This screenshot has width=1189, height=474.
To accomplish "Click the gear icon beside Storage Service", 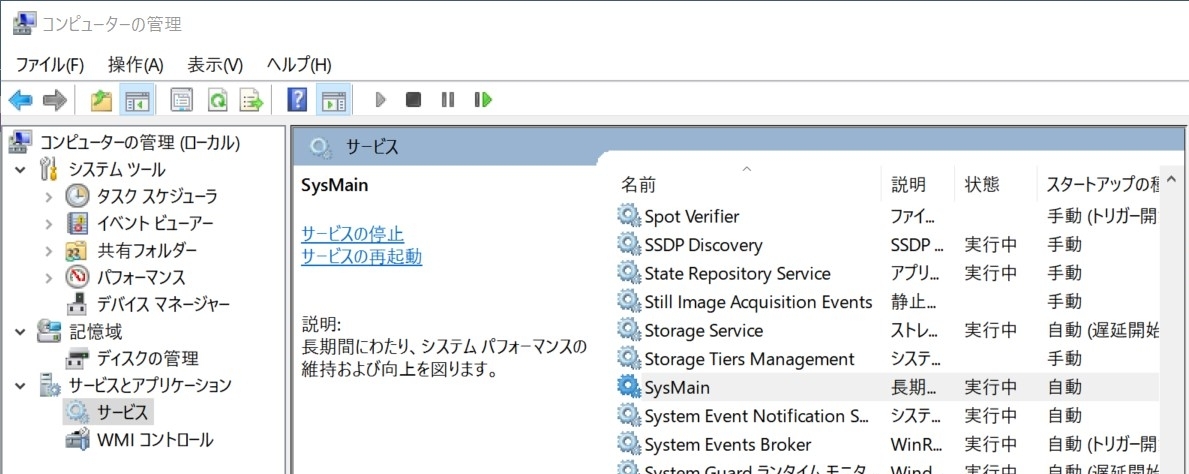I will coord(629,330).
